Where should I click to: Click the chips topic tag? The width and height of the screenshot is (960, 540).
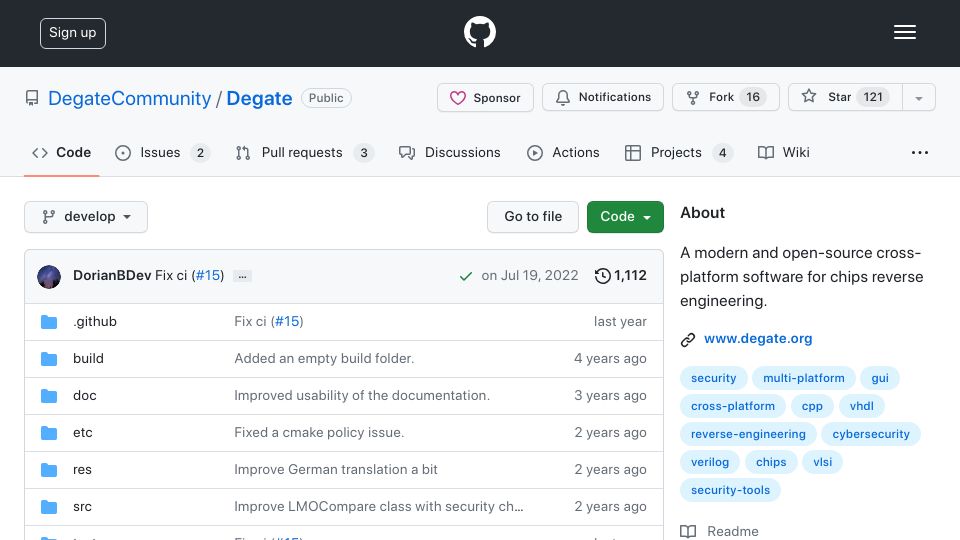pos(771,462)
